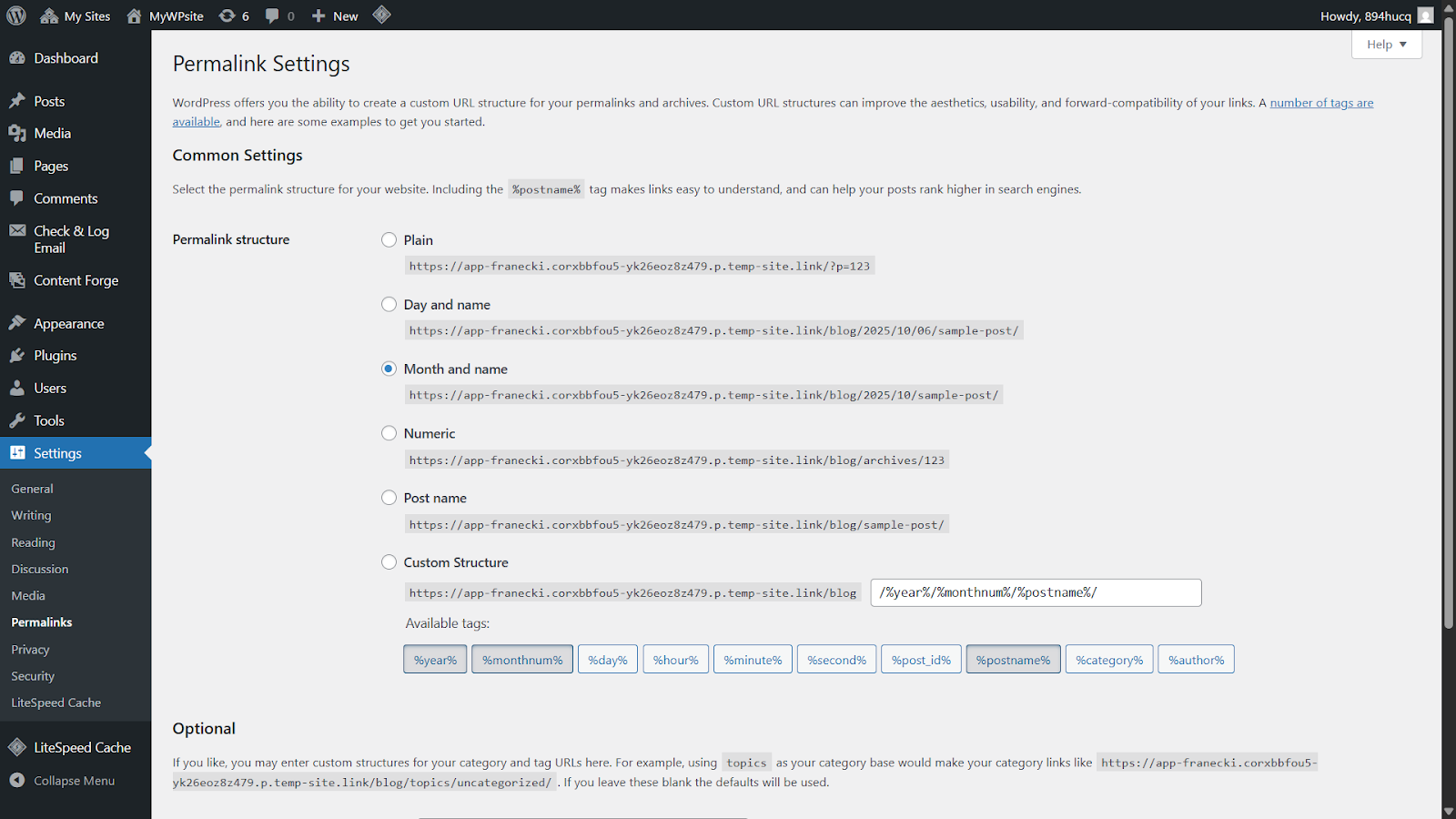Open the comments bubble in admin bar
The width and height of the screenshot is (1456, 819).
[x=271, y=15]
